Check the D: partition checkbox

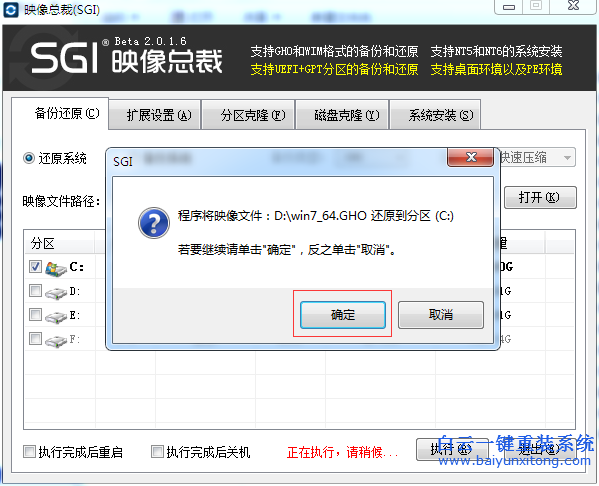click(35, 291)
